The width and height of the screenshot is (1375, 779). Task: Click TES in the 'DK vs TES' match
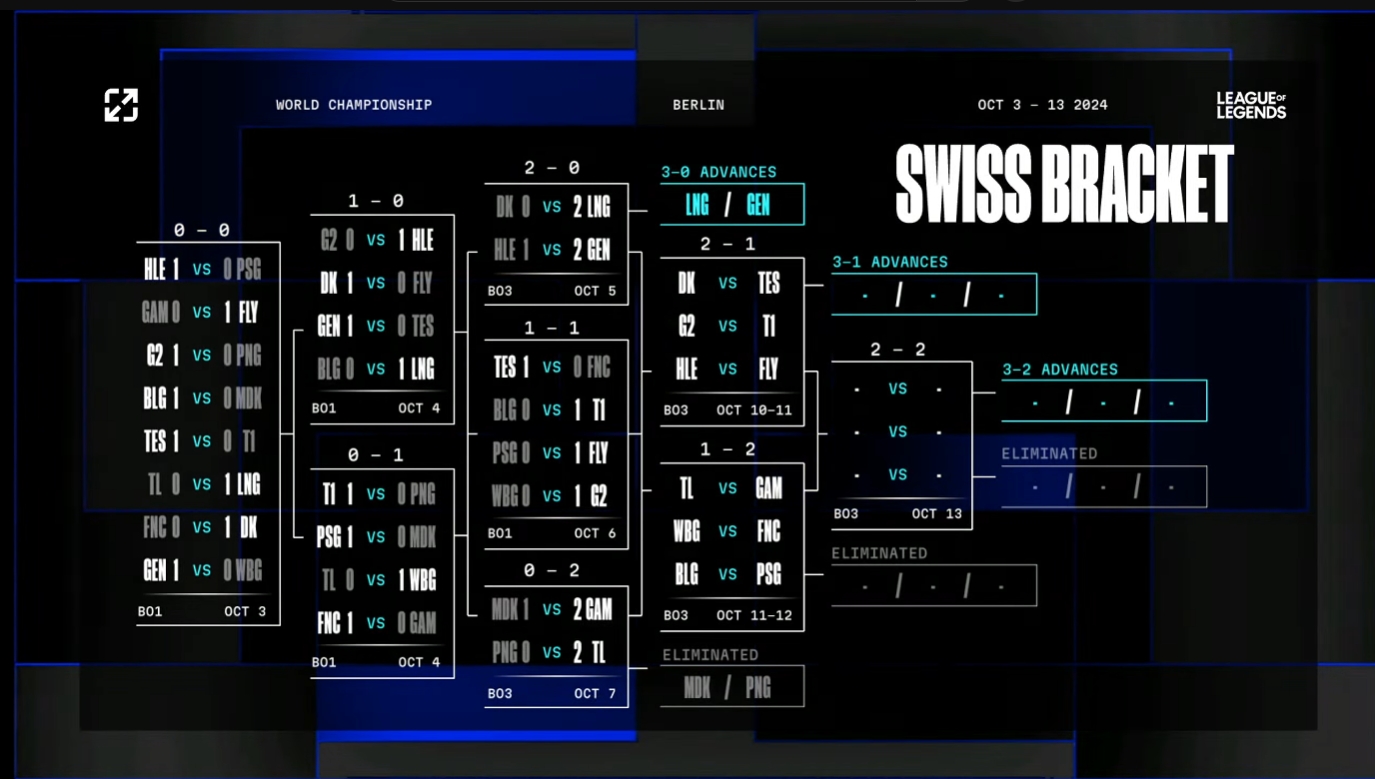point(768,283)
